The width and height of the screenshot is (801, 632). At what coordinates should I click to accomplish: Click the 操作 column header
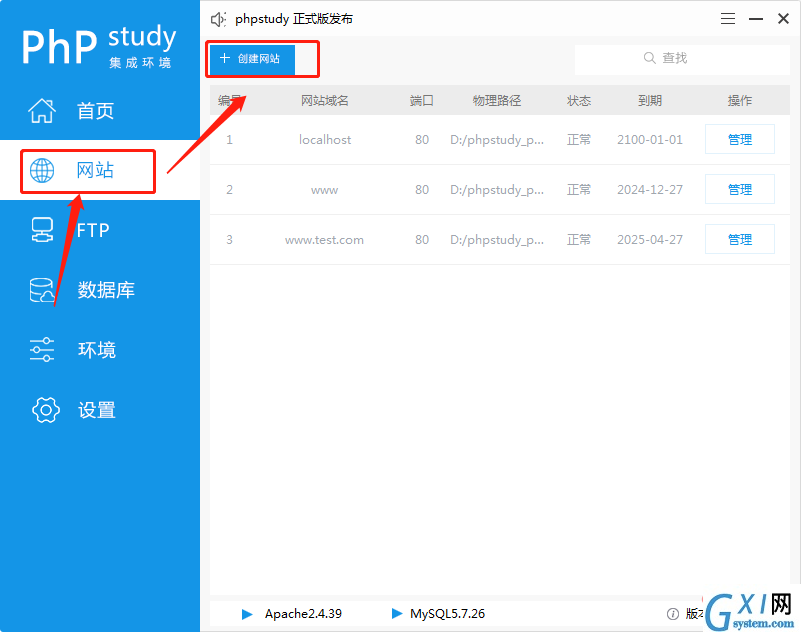coord(740,100)
